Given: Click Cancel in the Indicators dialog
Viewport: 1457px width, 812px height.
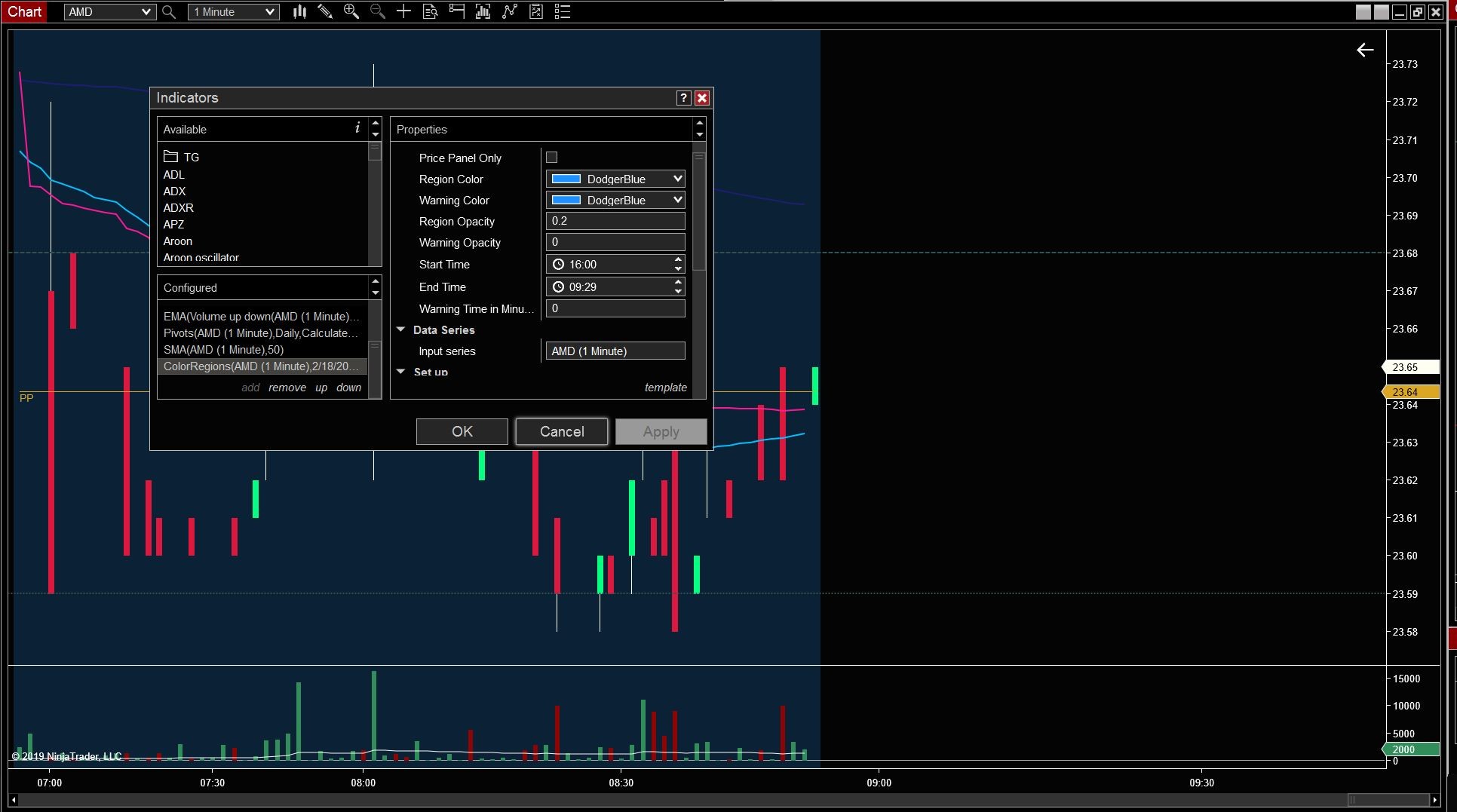Looking at the screenshot, I should 562,431.
